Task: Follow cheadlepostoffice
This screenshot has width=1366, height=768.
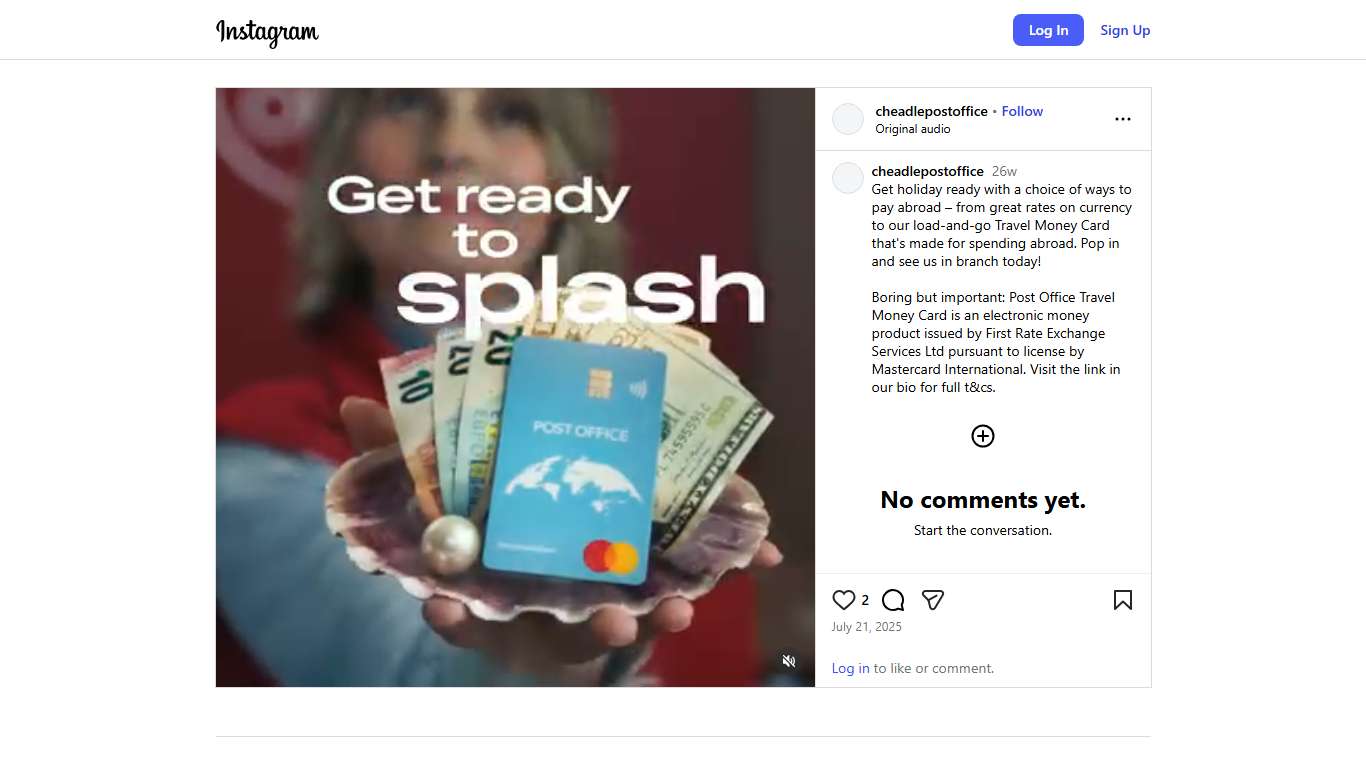Action: [1022, 111]
